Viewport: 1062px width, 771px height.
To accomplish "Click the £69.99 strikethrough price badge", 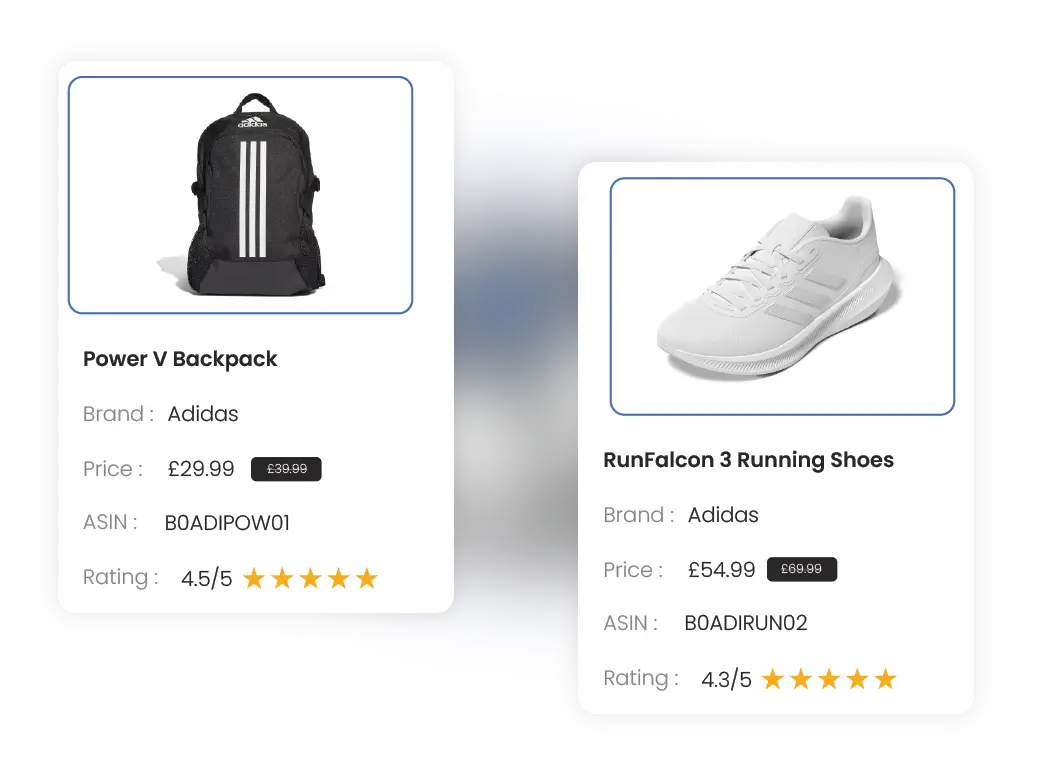I will pyautogui.click(x=802, y=569).
